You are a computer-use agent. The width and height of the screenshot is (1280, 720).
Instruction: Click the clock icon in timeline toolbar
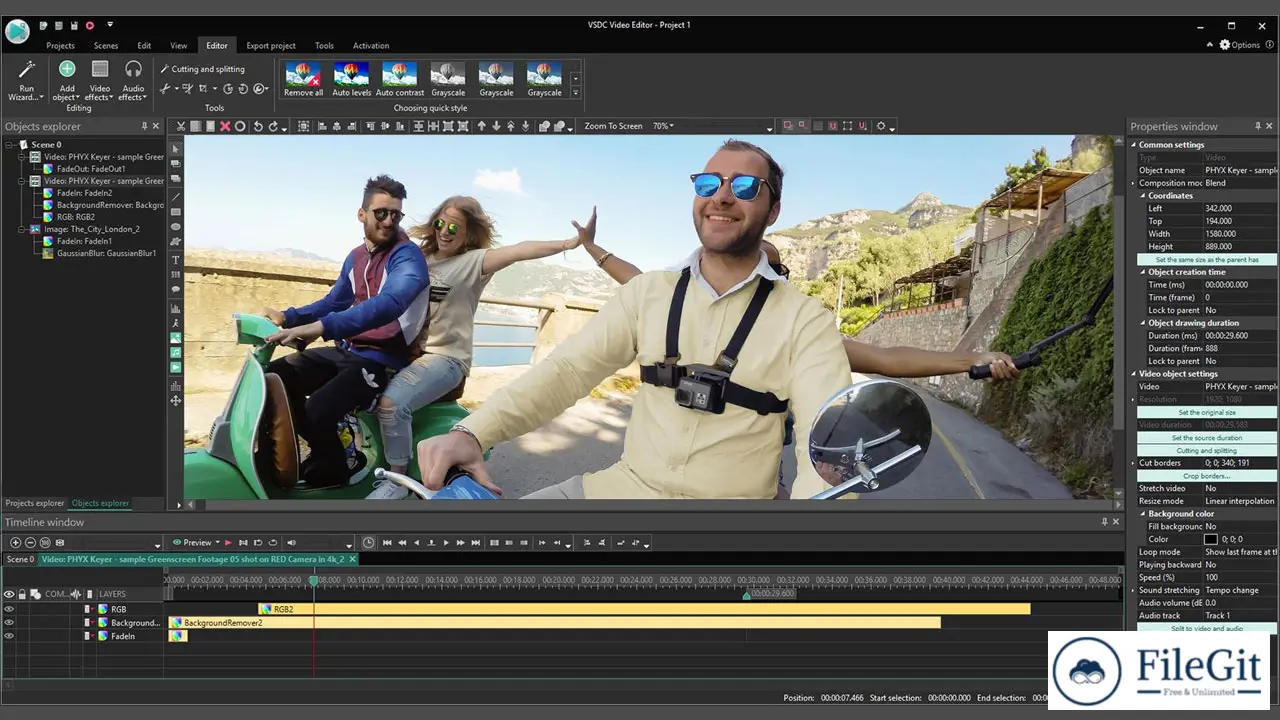click(368, 542)
